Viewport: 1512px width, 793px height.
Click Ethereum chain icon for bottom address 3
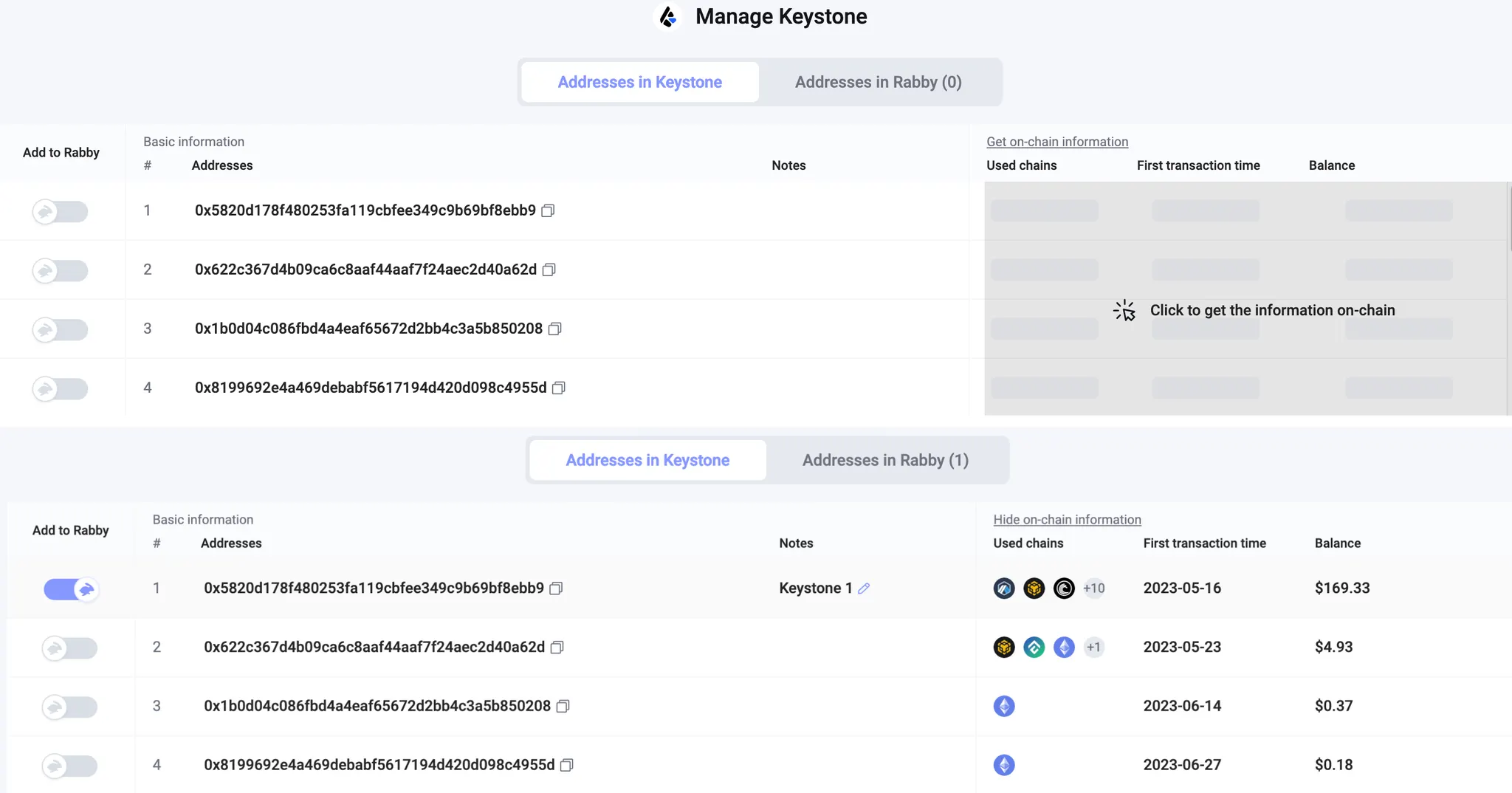(1004, 707)
